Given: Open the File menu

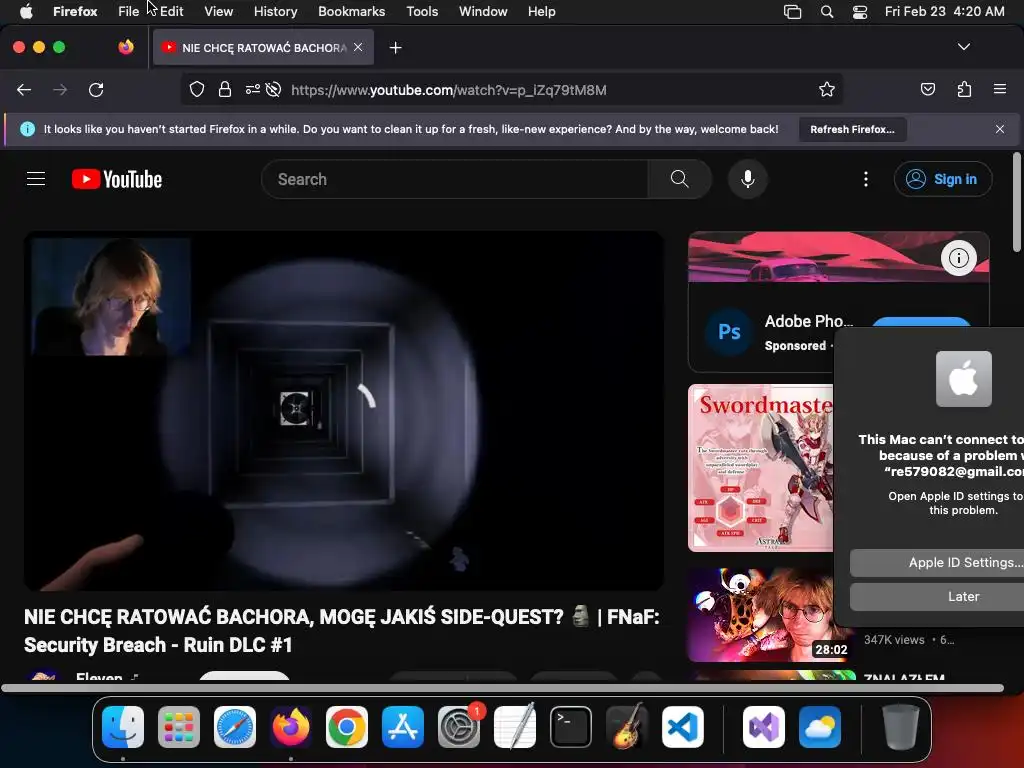Looking at the screenshot, I should 129,11.
